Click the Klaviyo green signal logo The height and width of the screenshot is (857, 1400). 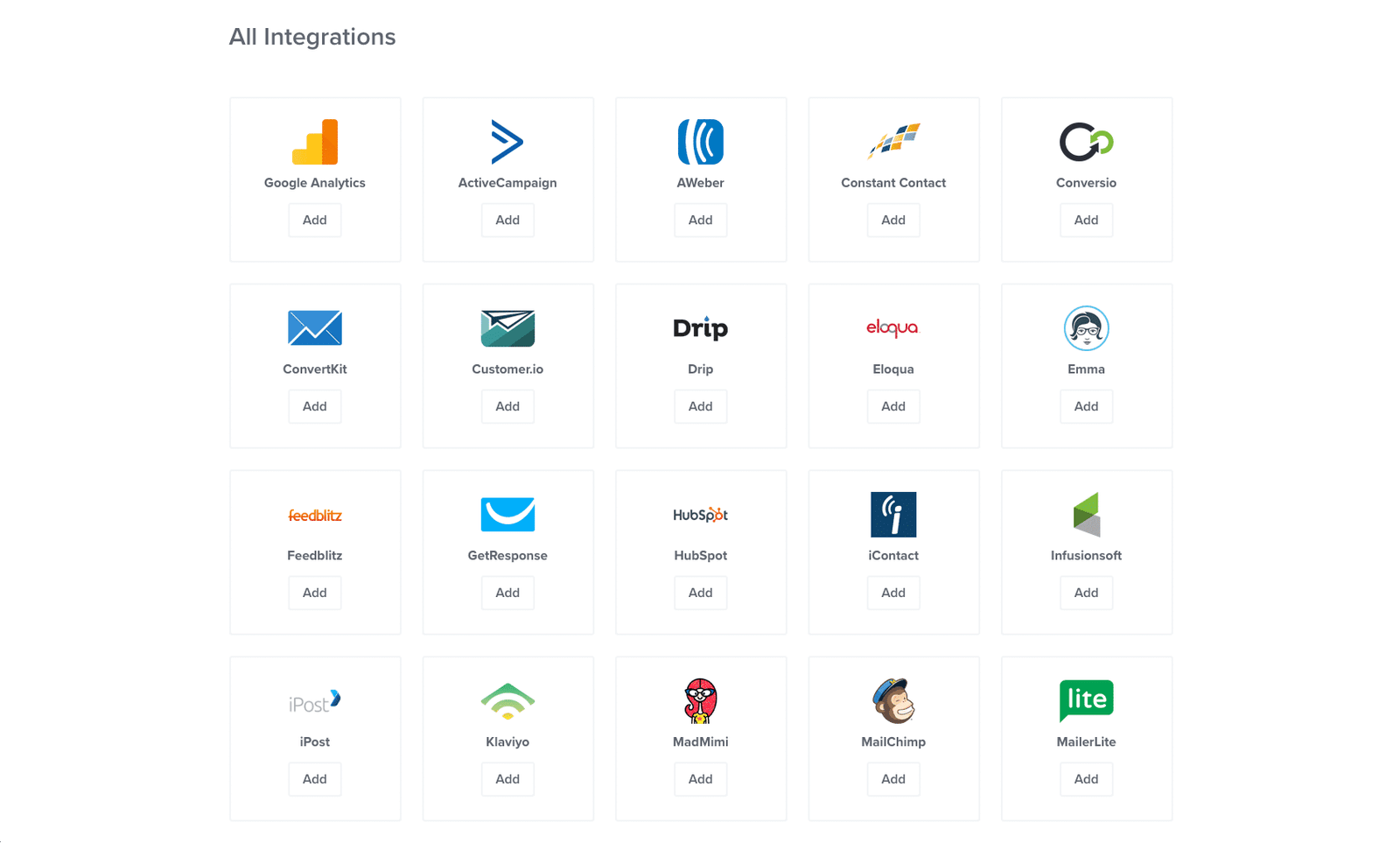click(507, 701)
